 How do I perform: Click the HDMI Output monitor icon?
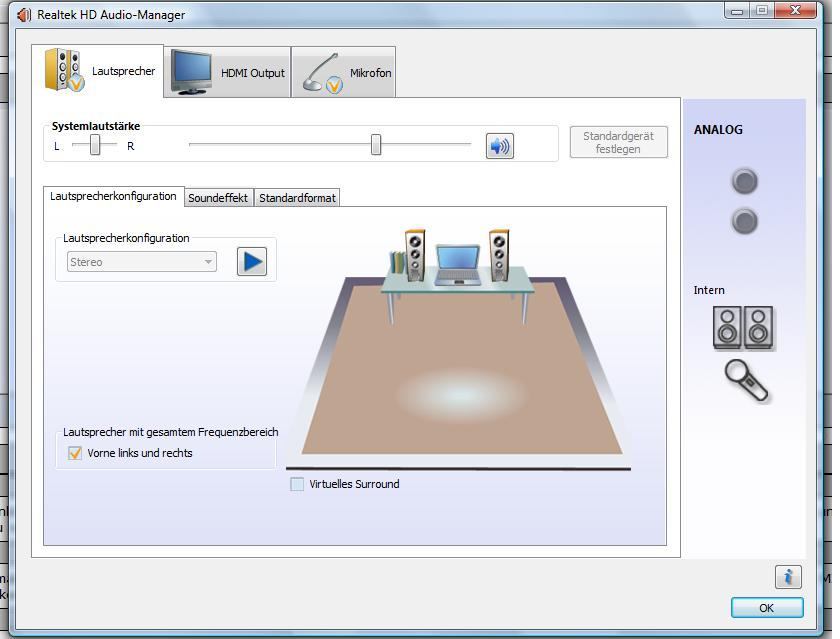pyautogui.click(x=191, y=72)
